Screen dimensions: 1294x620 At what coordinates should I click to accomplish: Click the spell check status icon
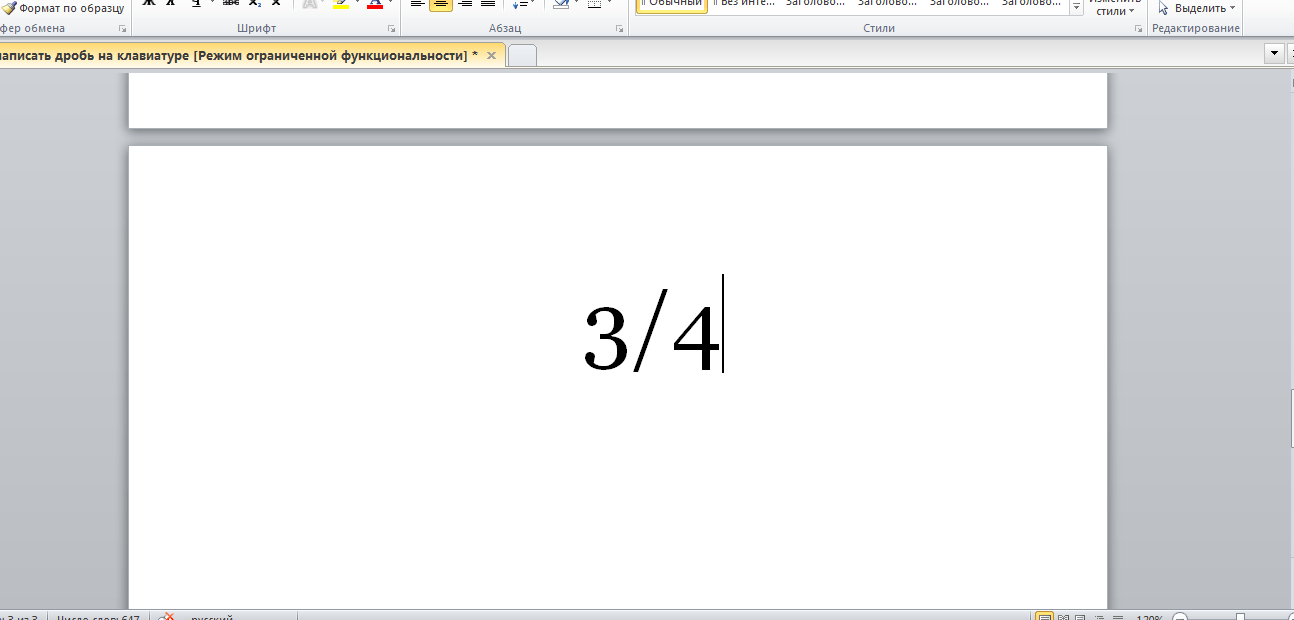click(169, 617)
